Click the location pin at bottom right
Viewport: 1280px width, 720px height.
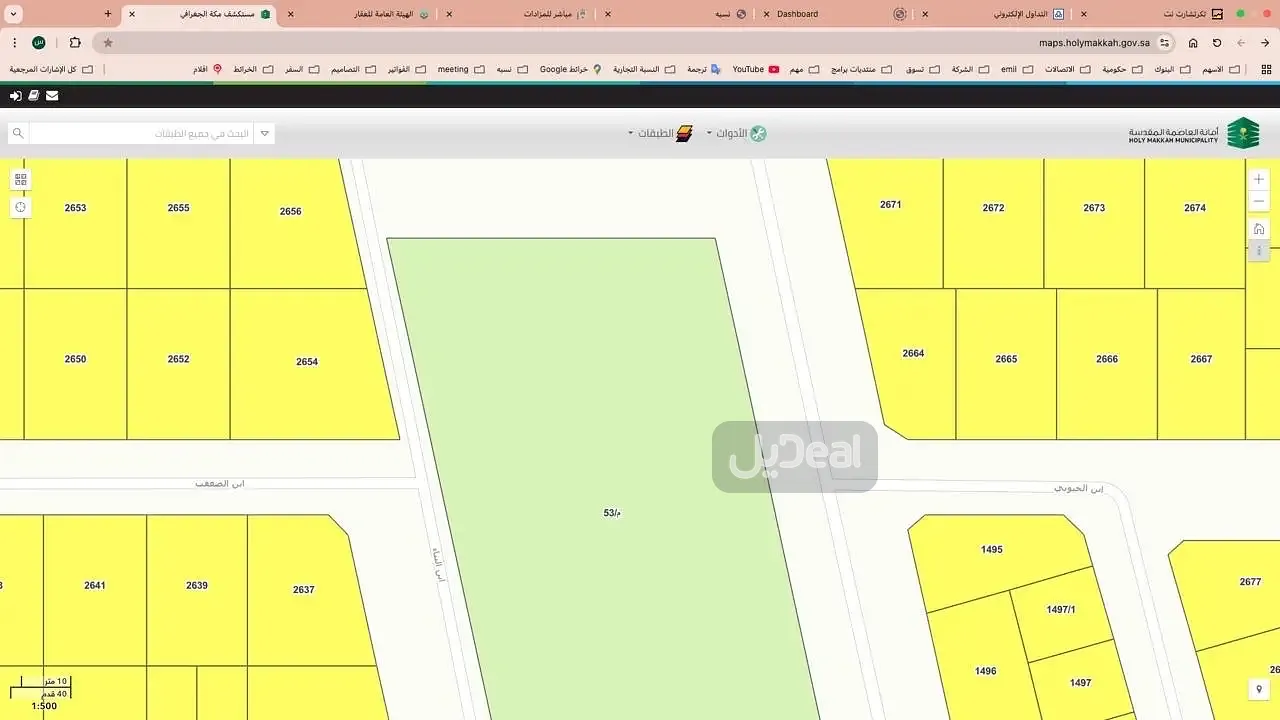pos(1259,689)
